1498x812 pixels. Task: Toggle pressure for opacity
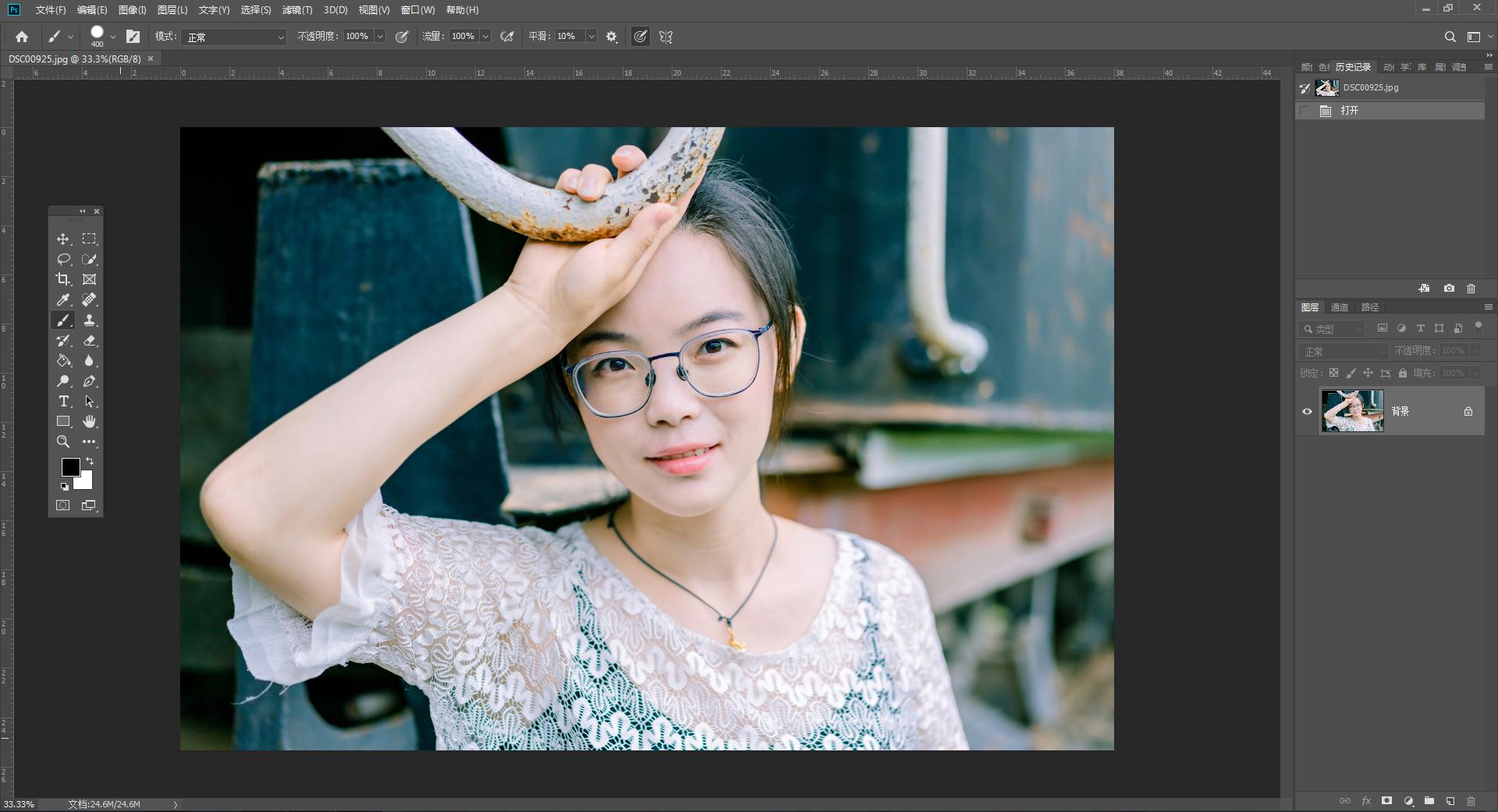402,37
